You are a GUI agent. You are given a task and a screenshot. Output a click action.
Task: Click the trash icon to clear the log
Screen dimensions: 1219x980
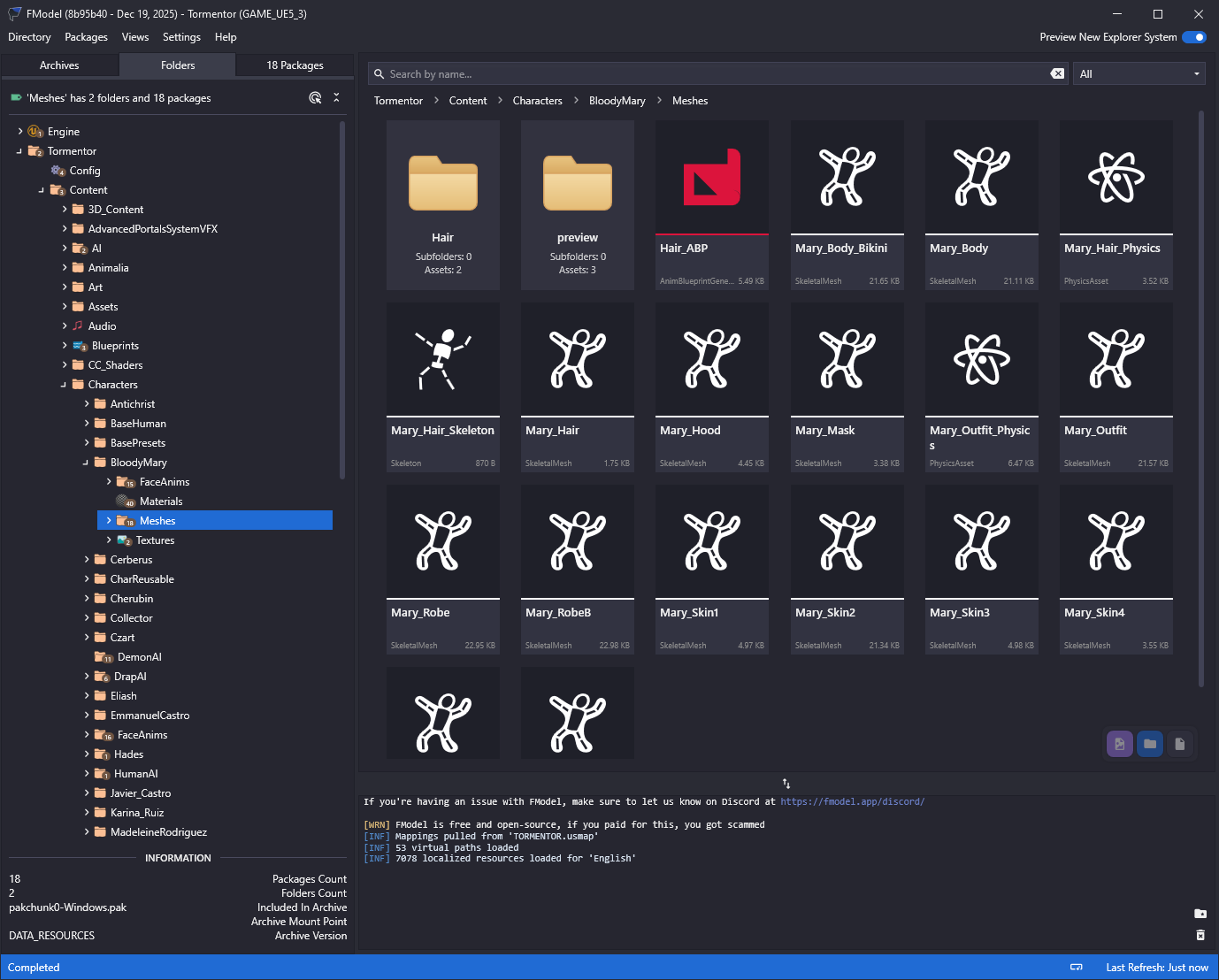[x=1200, y=935]
